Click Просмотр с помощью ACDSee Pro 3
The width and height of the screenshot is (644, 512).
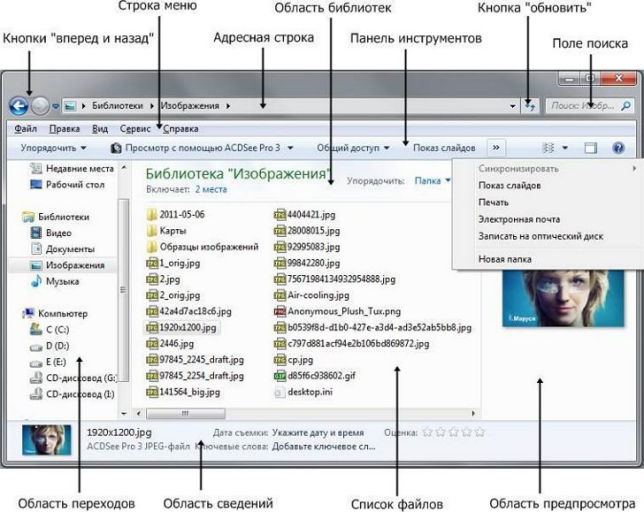click(x=196, y=148)
